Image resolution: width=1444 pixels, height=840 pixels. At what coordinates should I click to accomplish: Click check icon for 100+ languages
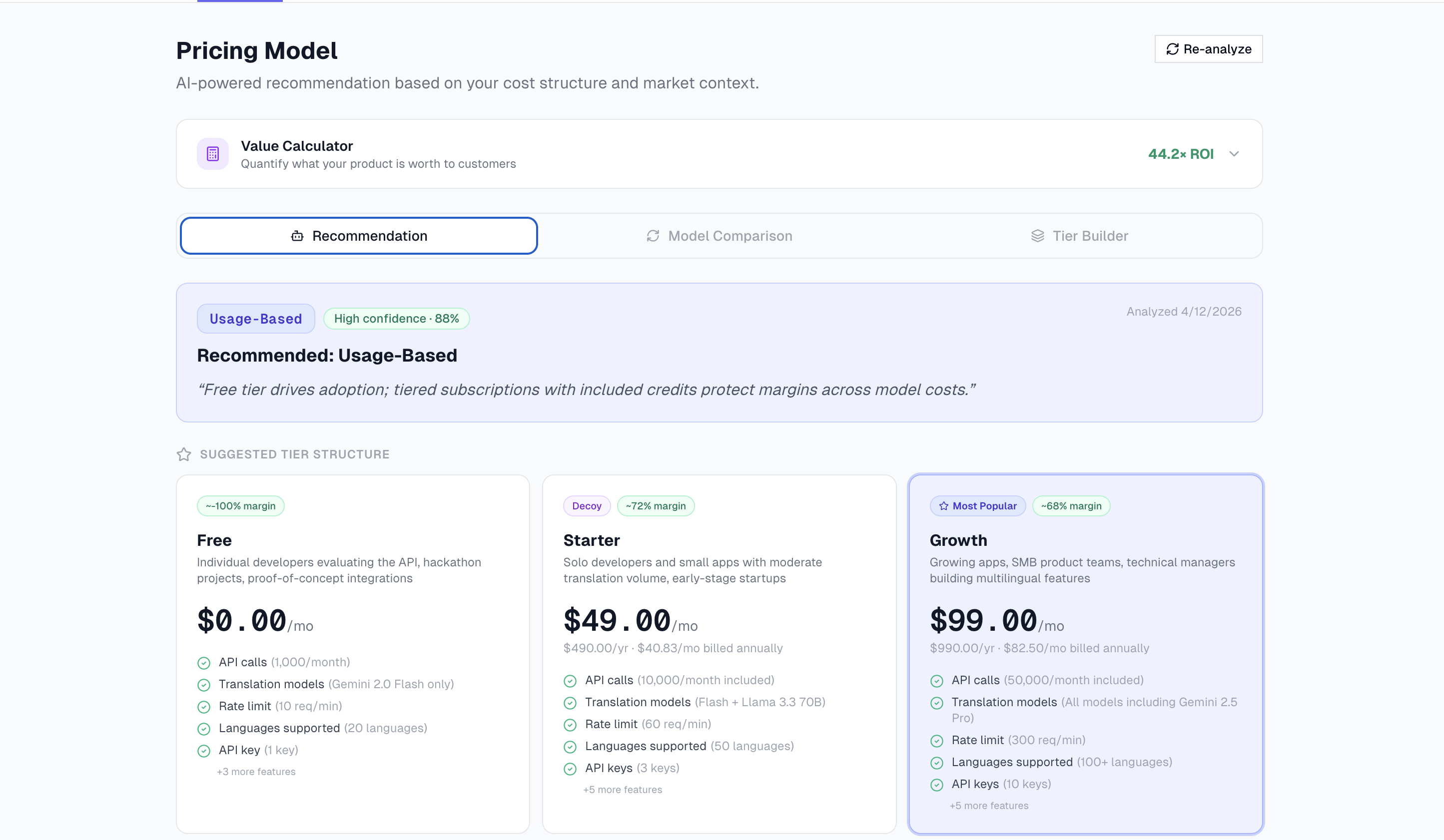point(936,763)
